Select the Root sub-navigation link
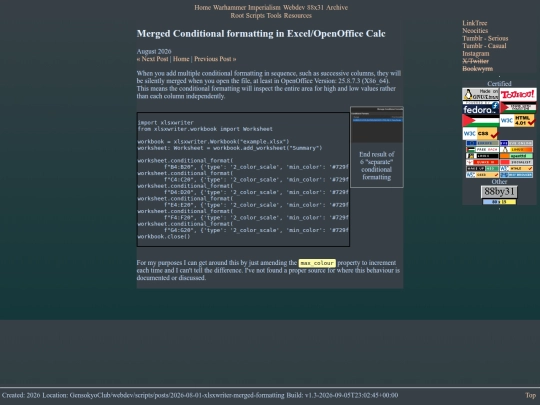 (x=237, y=15)
